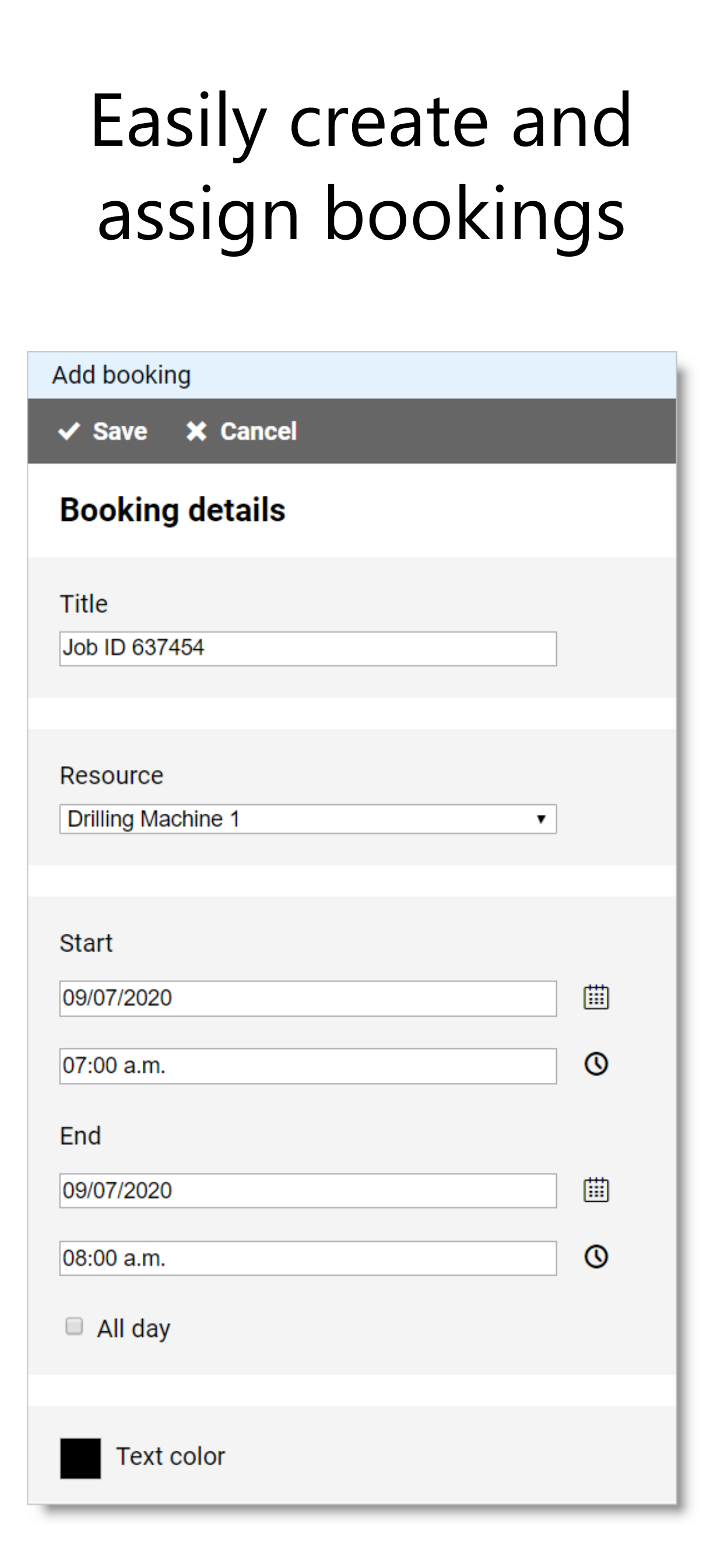This screenshot has width=724, height=1568.
Task: Click the Text color label
Action: coord(170,1457)
